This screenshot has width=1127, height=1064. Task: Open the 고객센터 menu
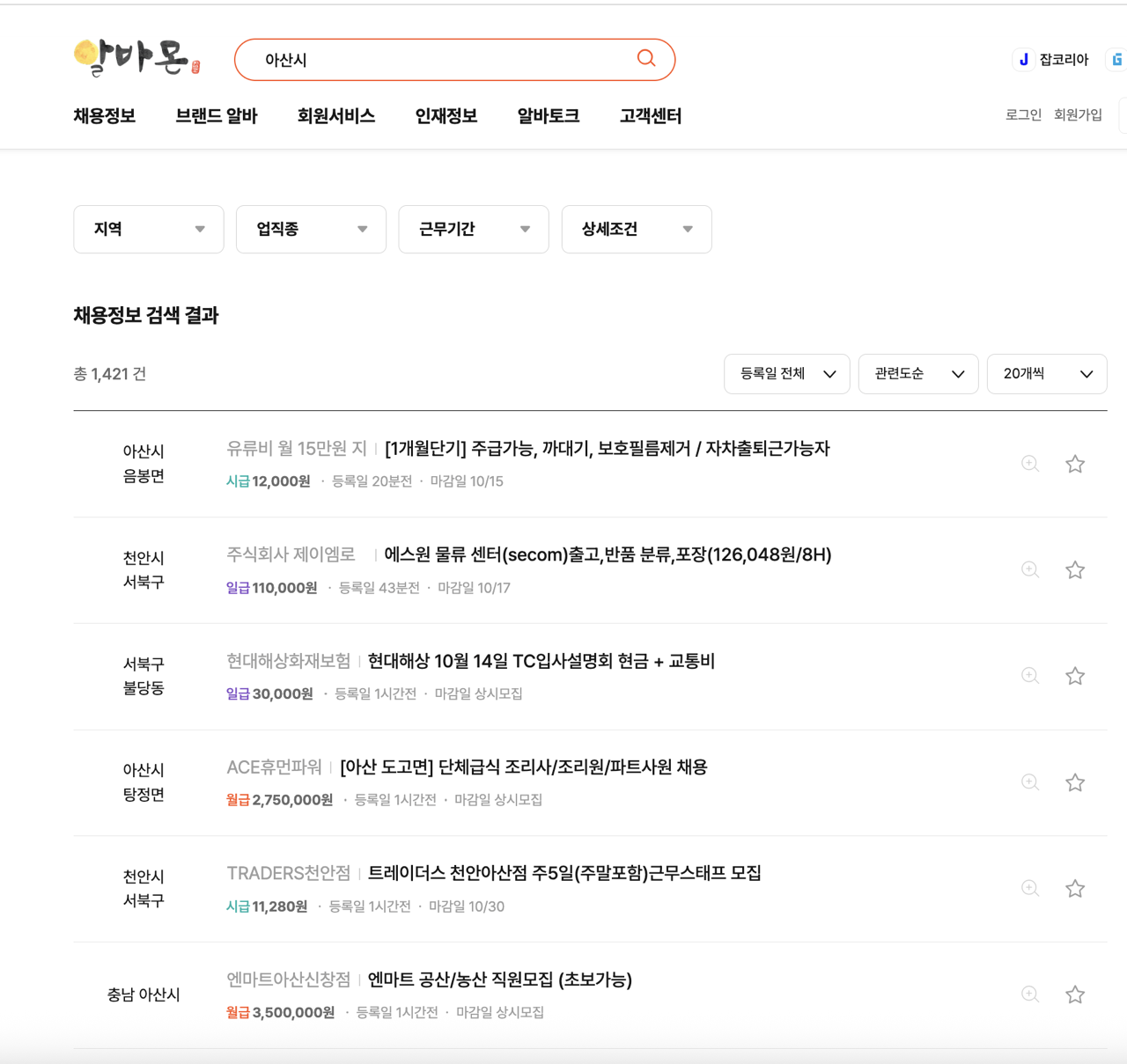(x=650, y=115)
